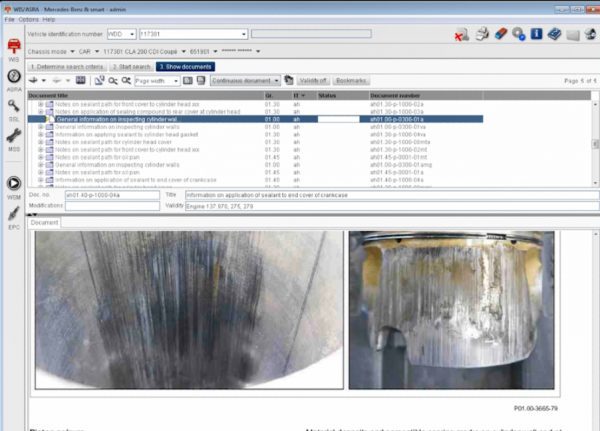Click the cylinder wall scoring photo on the left
The height and width of the screenshot is (431, 600).
coord(189,310)
